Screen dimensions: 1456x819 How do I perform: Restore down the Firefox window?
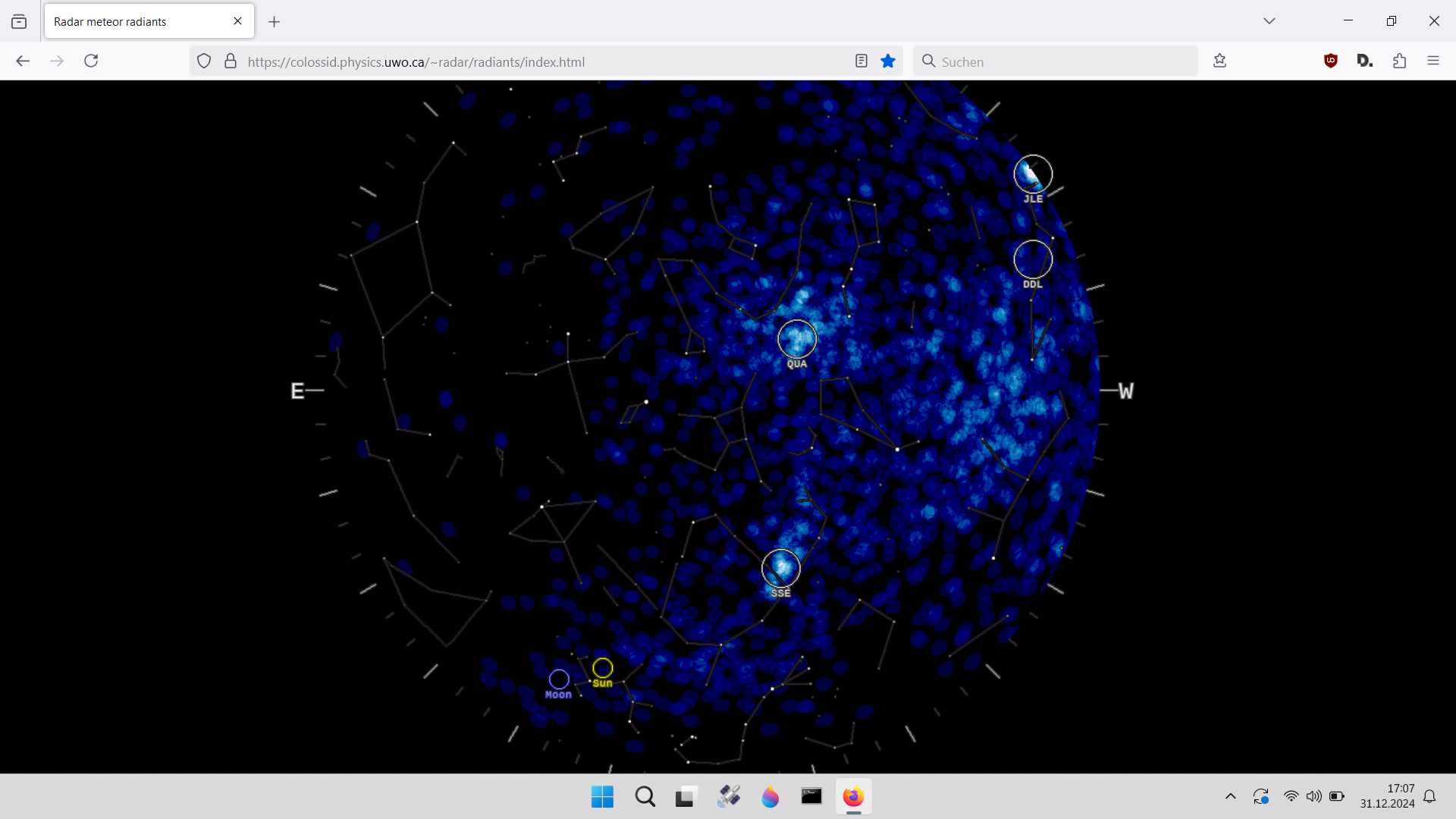1392,21
